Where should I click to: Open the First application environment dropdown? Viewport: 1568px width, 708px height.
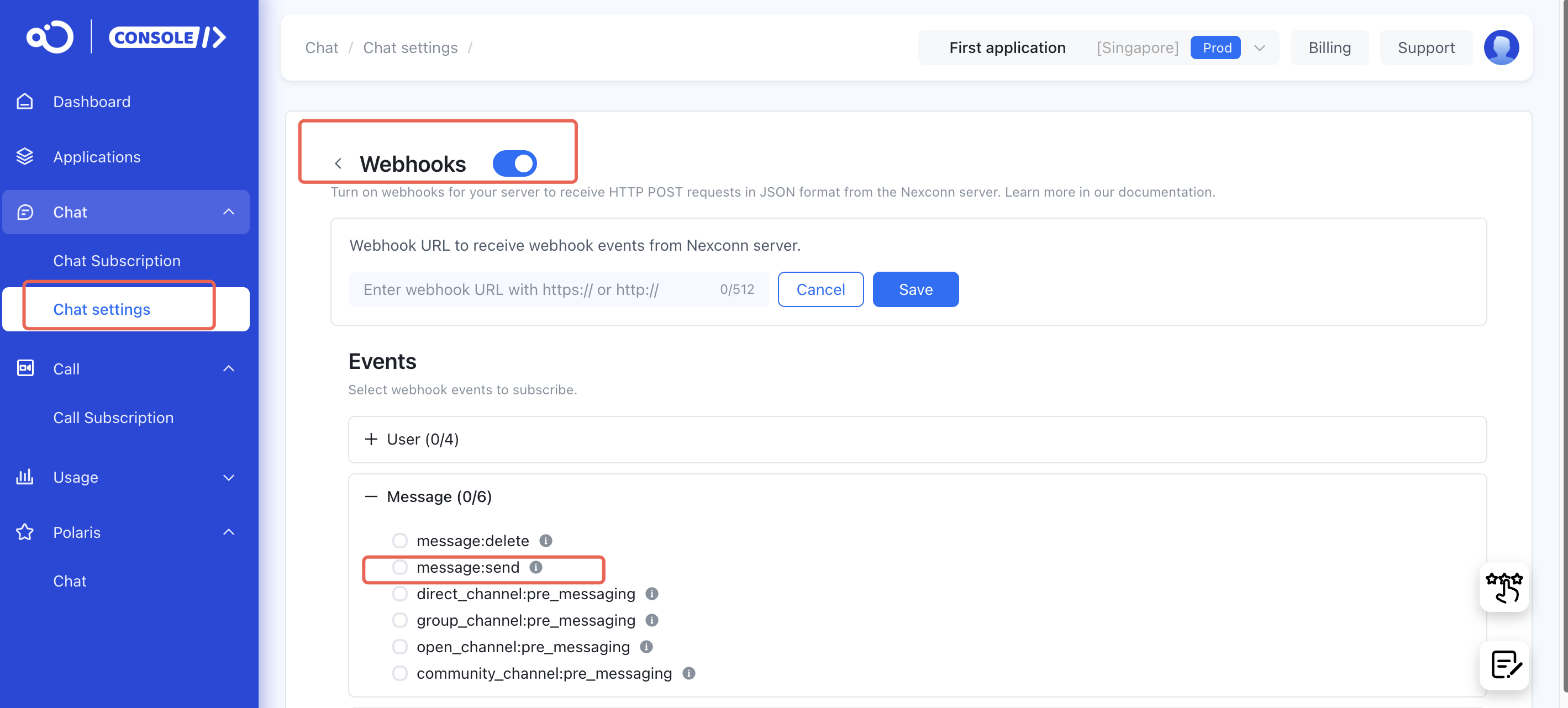(x=1259, y=47)
